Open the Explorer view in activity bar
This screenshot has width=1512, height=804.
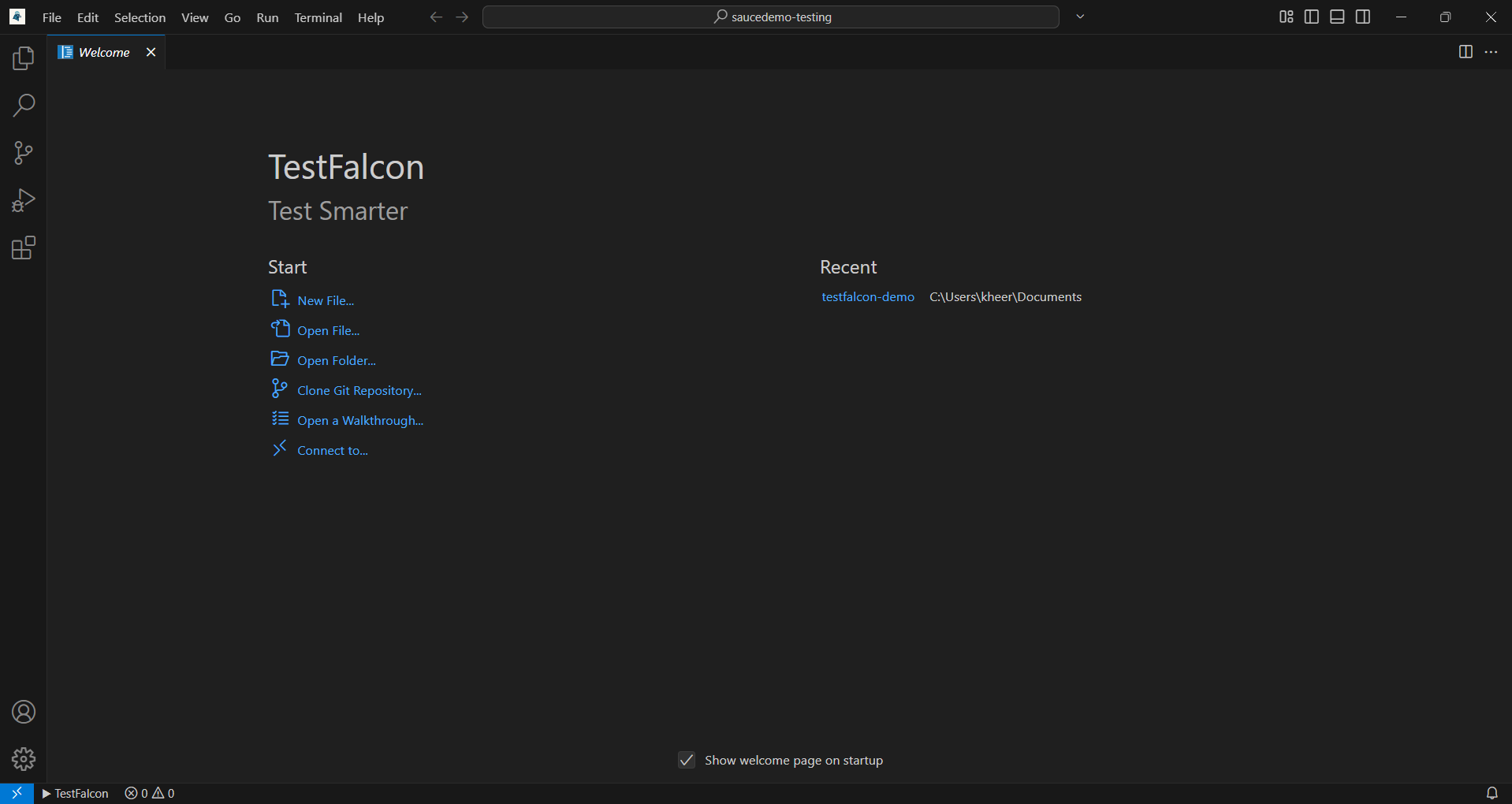click(24, 58)
